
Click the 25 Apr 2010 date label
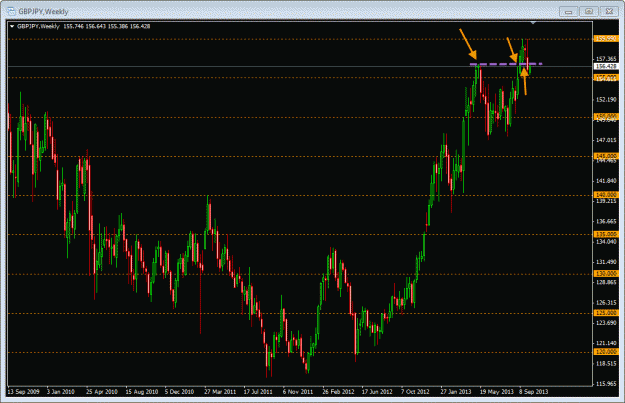click(x=102, y=392)
